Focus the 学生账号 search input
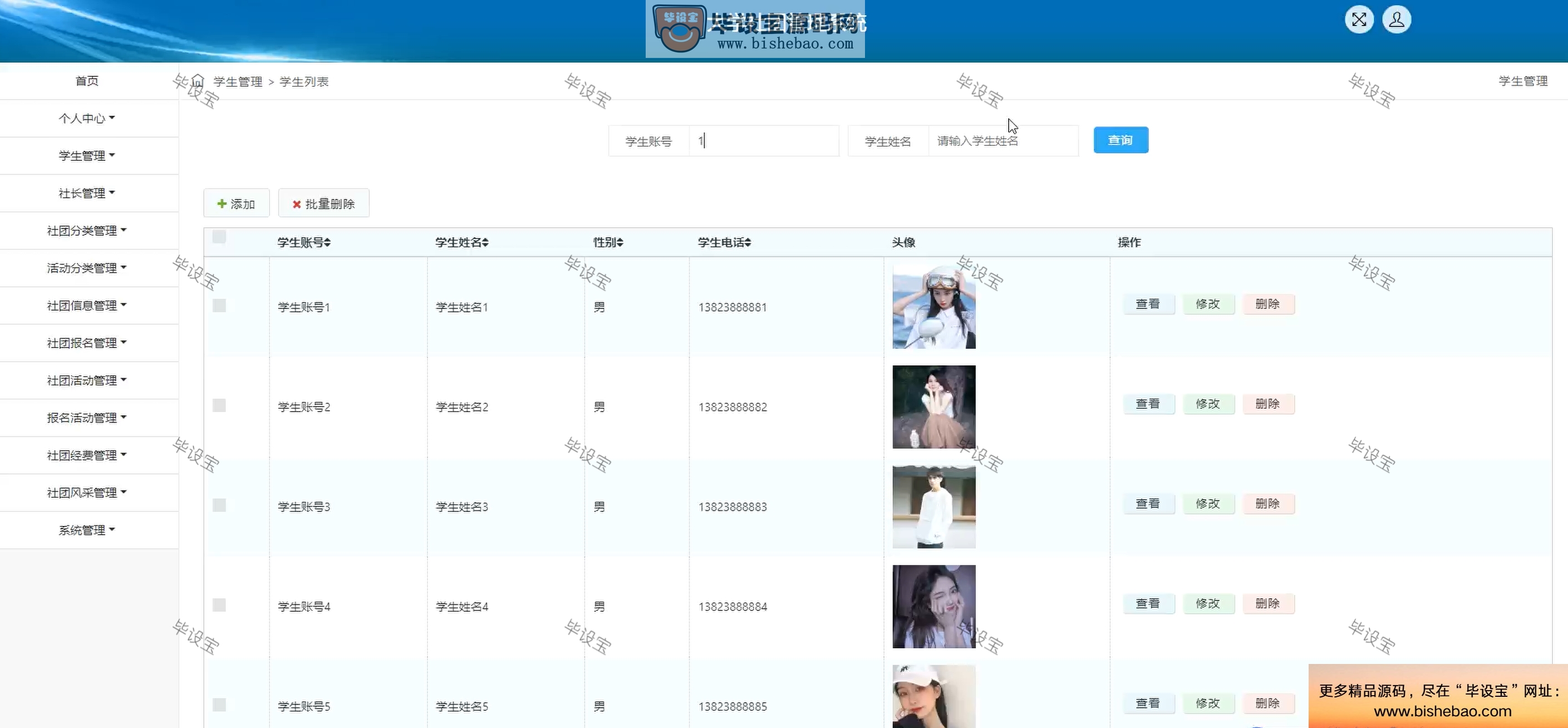The height and width of the screenshot is (728, 1568). point(764,141)
